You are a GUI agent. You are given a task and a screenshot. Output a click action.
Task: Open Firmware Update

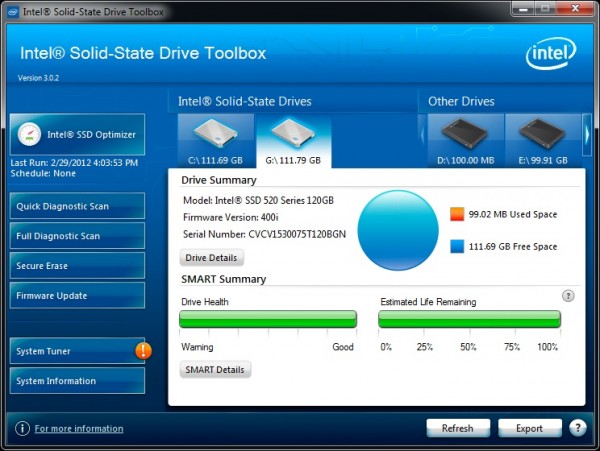[x=77, y=295]
